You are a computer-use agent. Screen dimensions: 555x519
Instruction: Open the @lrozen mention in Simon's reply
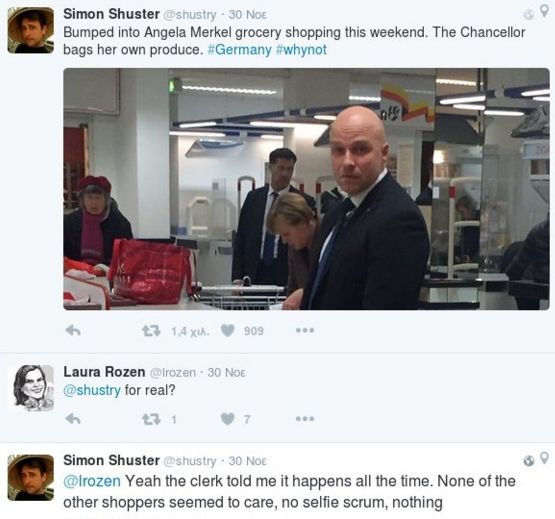click(92, 481)
